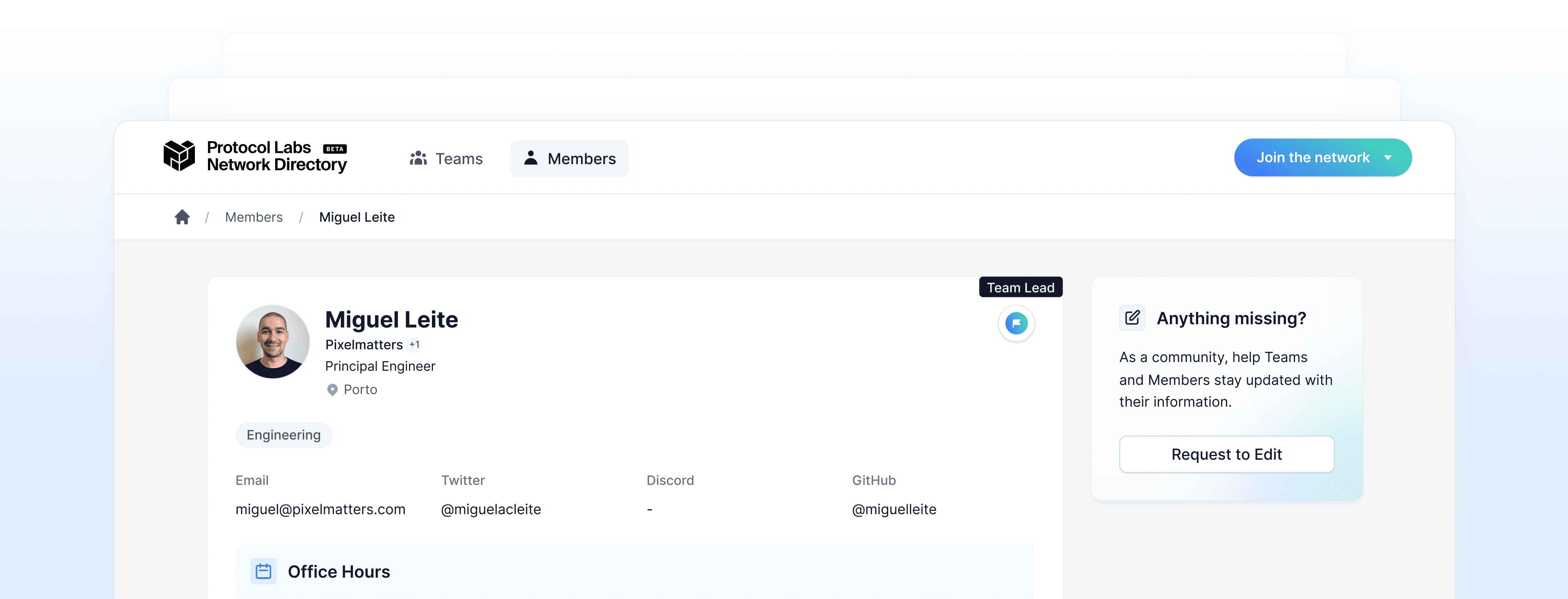The height and width of the screenshot is (599, 1568).
Task: Expand the Office Hours section
Action: point(338,571)
